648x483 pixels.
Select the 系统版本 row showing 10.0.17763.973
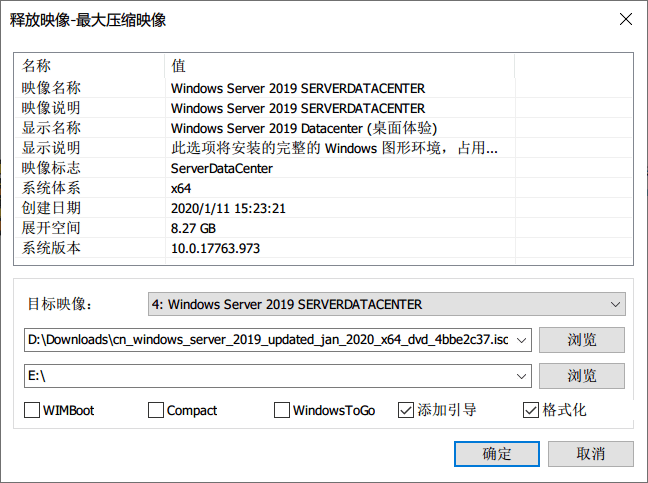click(x=323, y=248)
